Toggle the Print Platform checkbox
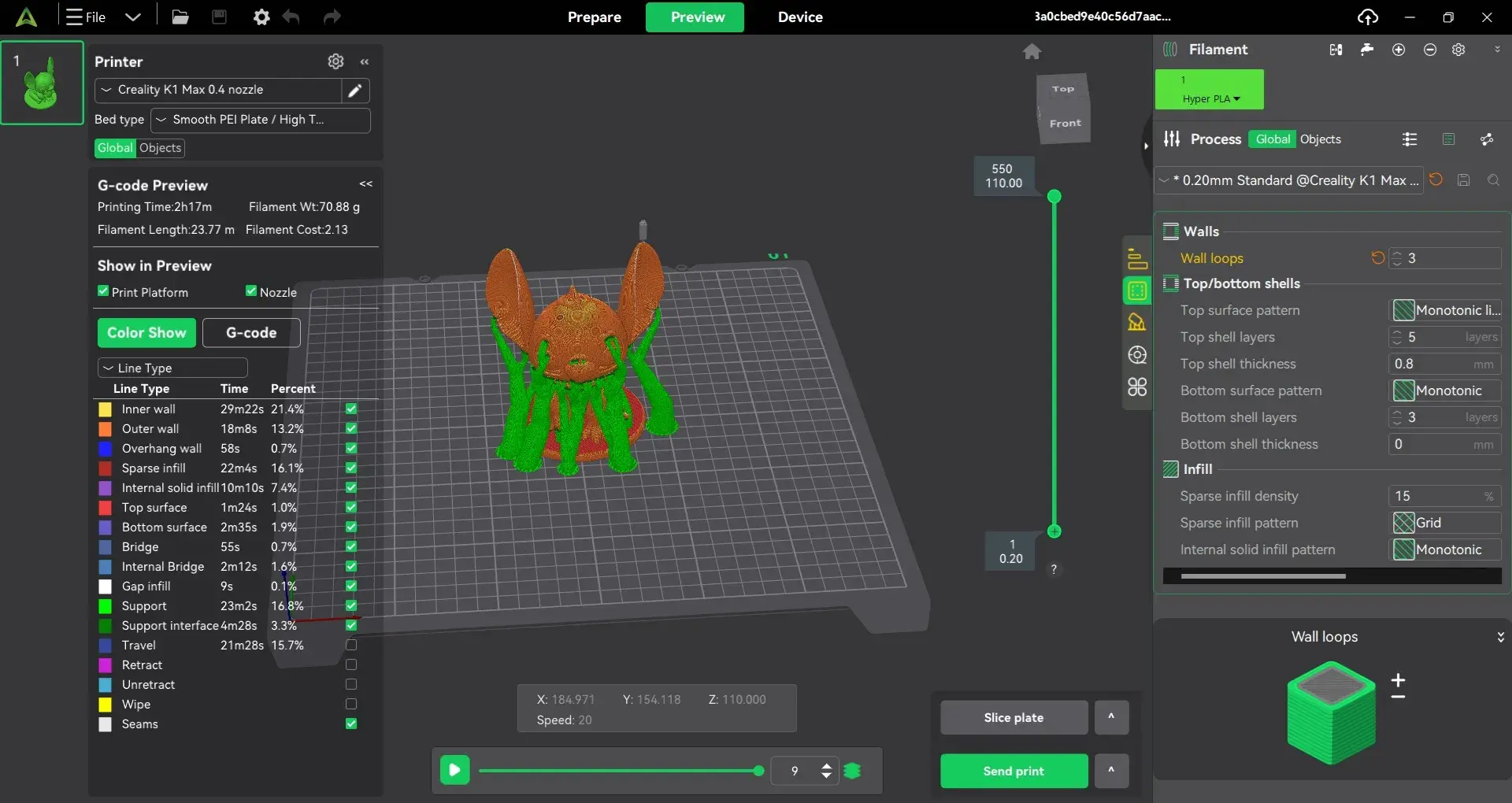Image resolution: width=1512 pixels, height=803 pixels. [x=103, y=291]
